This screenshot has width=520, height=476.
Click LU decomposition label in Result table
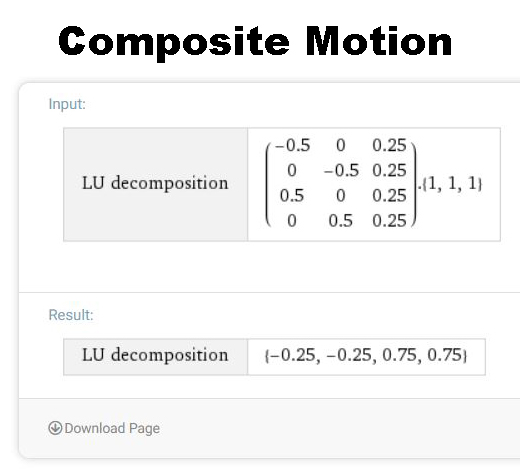155,355
